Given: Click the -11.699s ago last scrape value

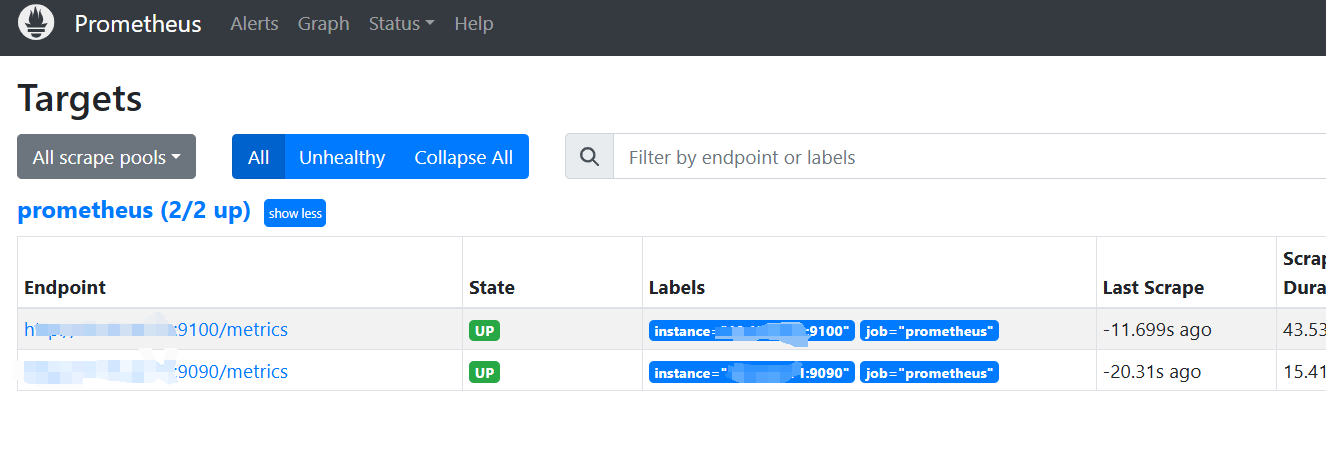Looking at the screenshot, I should point(1157,330).
